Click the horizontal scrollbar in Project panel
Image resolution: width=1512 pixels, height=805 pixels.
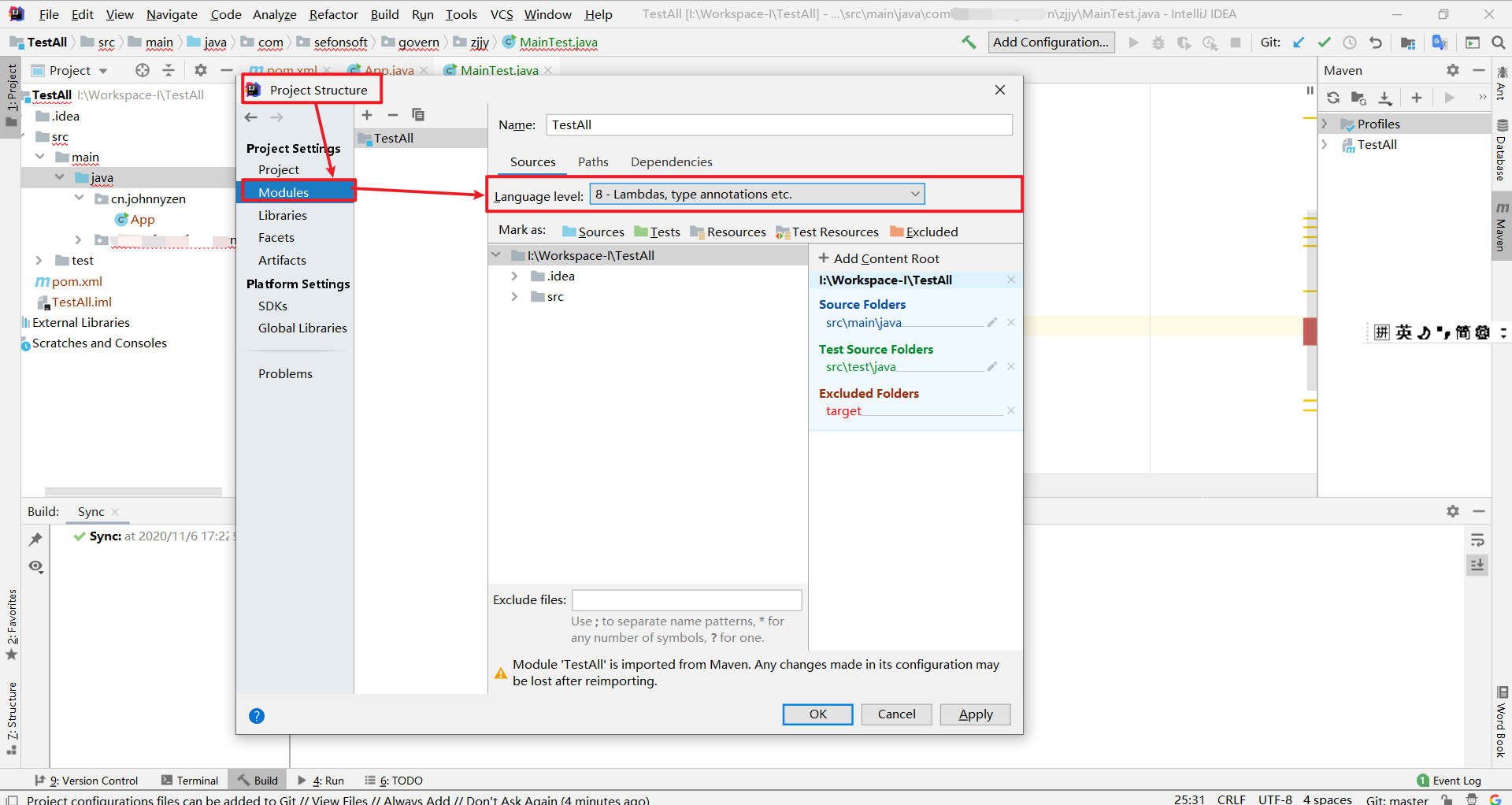133,492
